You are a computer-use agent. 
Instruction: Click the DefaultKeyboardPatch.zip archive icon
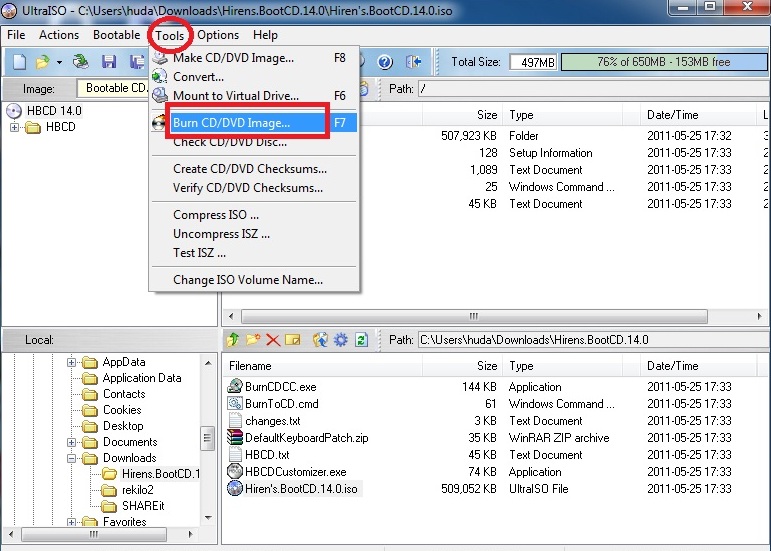pos(235,437)
